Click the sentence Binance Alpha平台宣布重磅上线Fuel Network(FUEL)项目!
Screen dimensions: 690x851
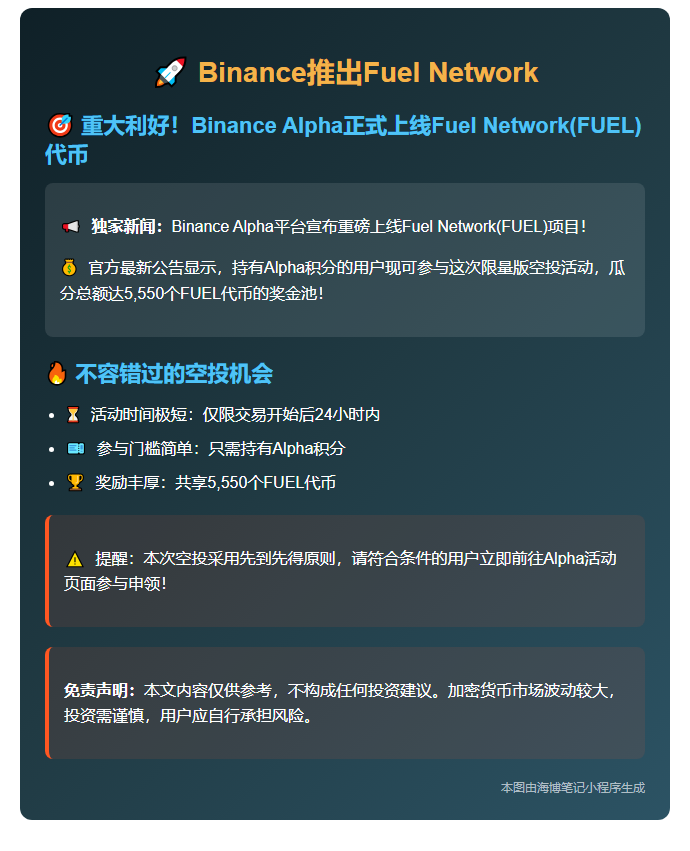point(379,226)
